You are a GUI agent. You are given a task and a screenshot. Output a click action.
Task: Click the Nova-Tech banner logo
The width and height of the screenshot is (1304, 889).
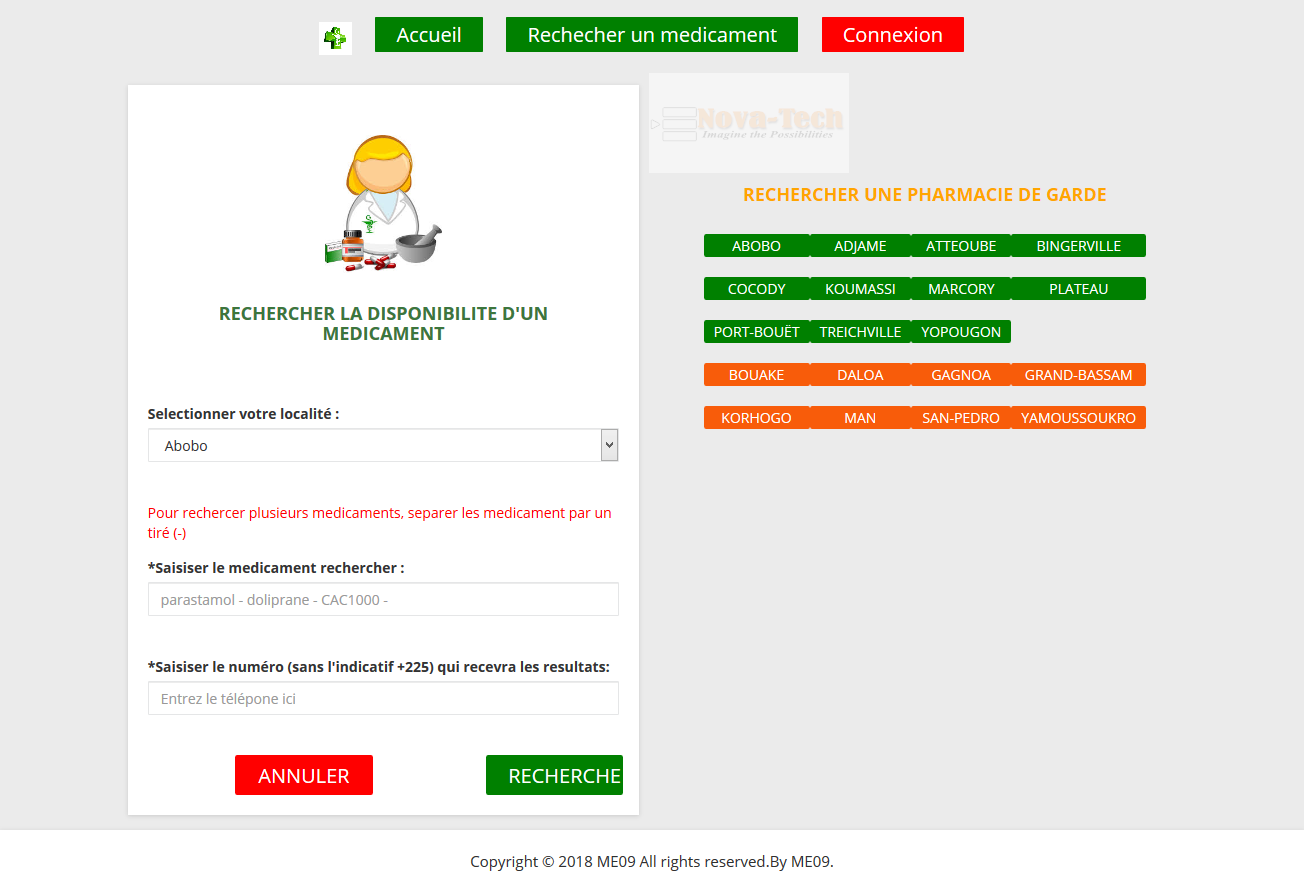pyautogui.click(x=748, y=123)
